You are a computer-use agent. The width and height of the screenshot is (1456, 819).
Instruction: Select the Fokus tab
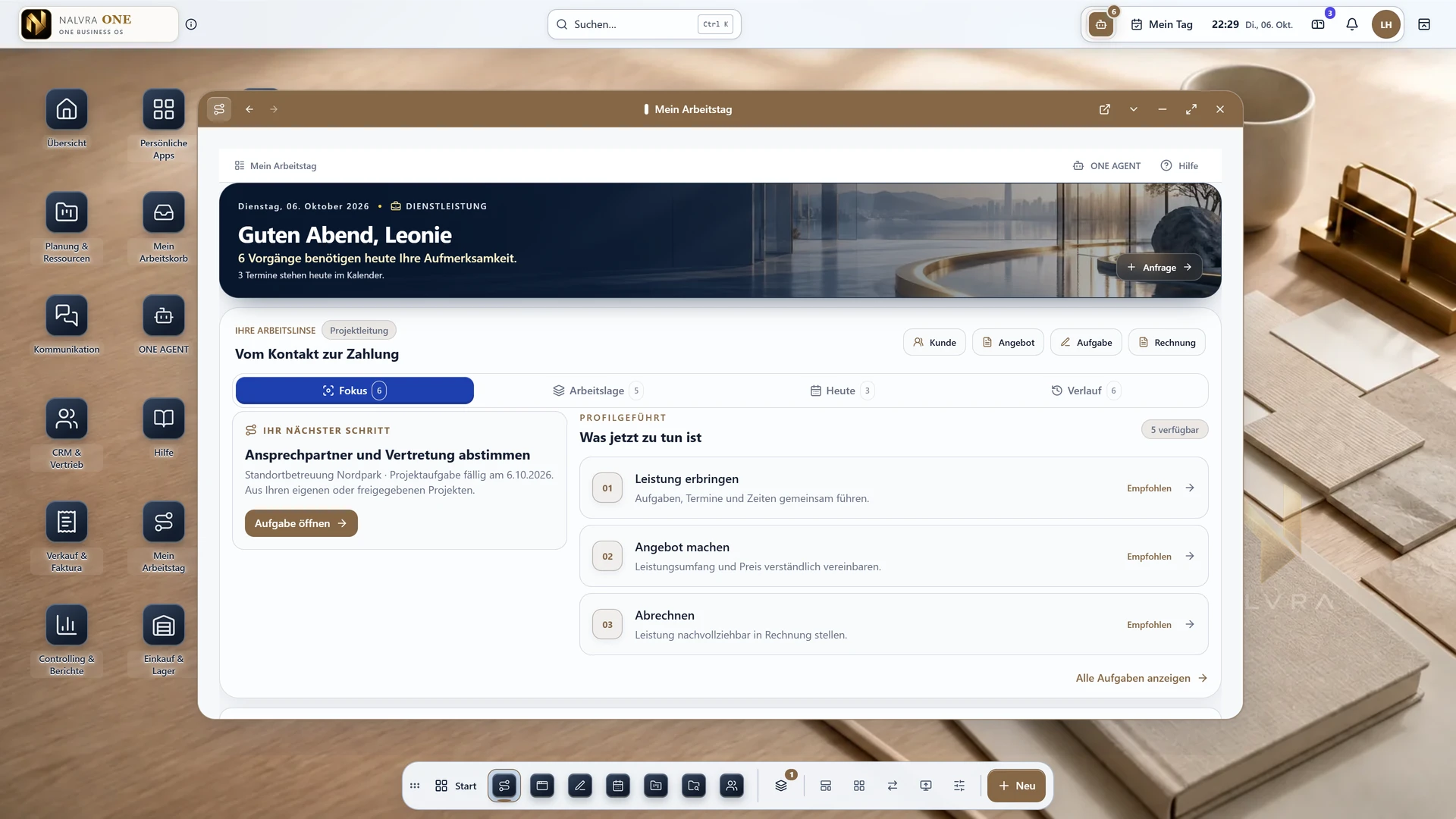point(355,391)
